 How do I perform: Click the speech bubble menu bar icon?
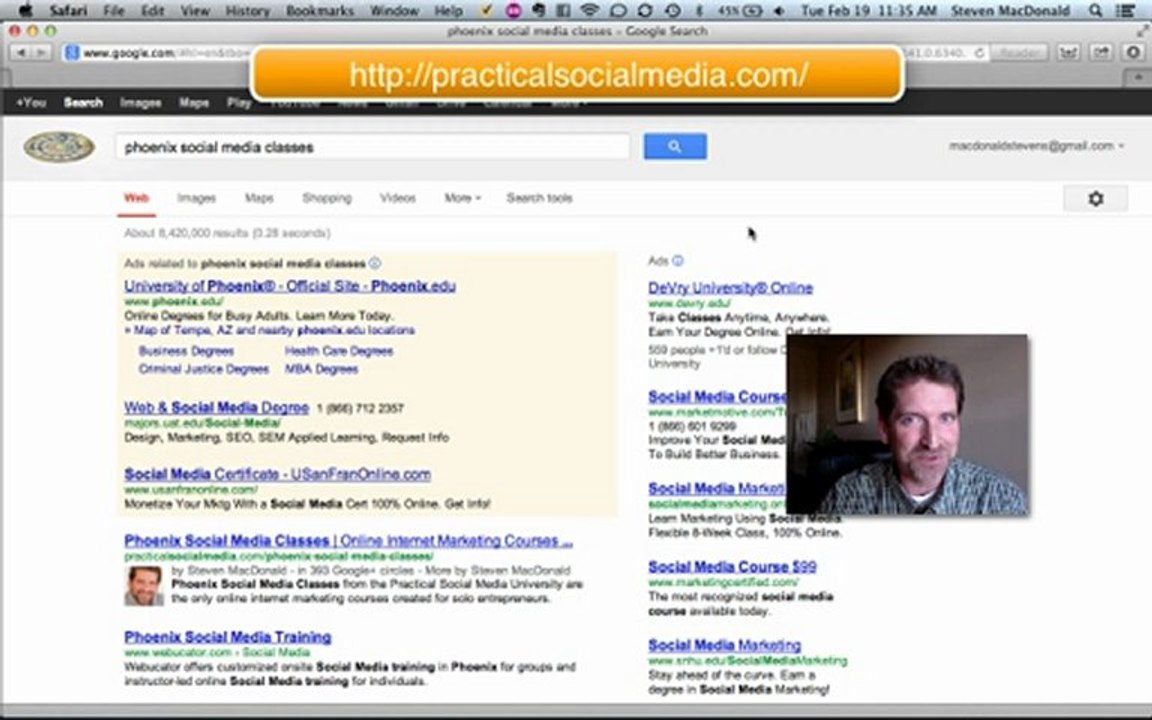618,10
